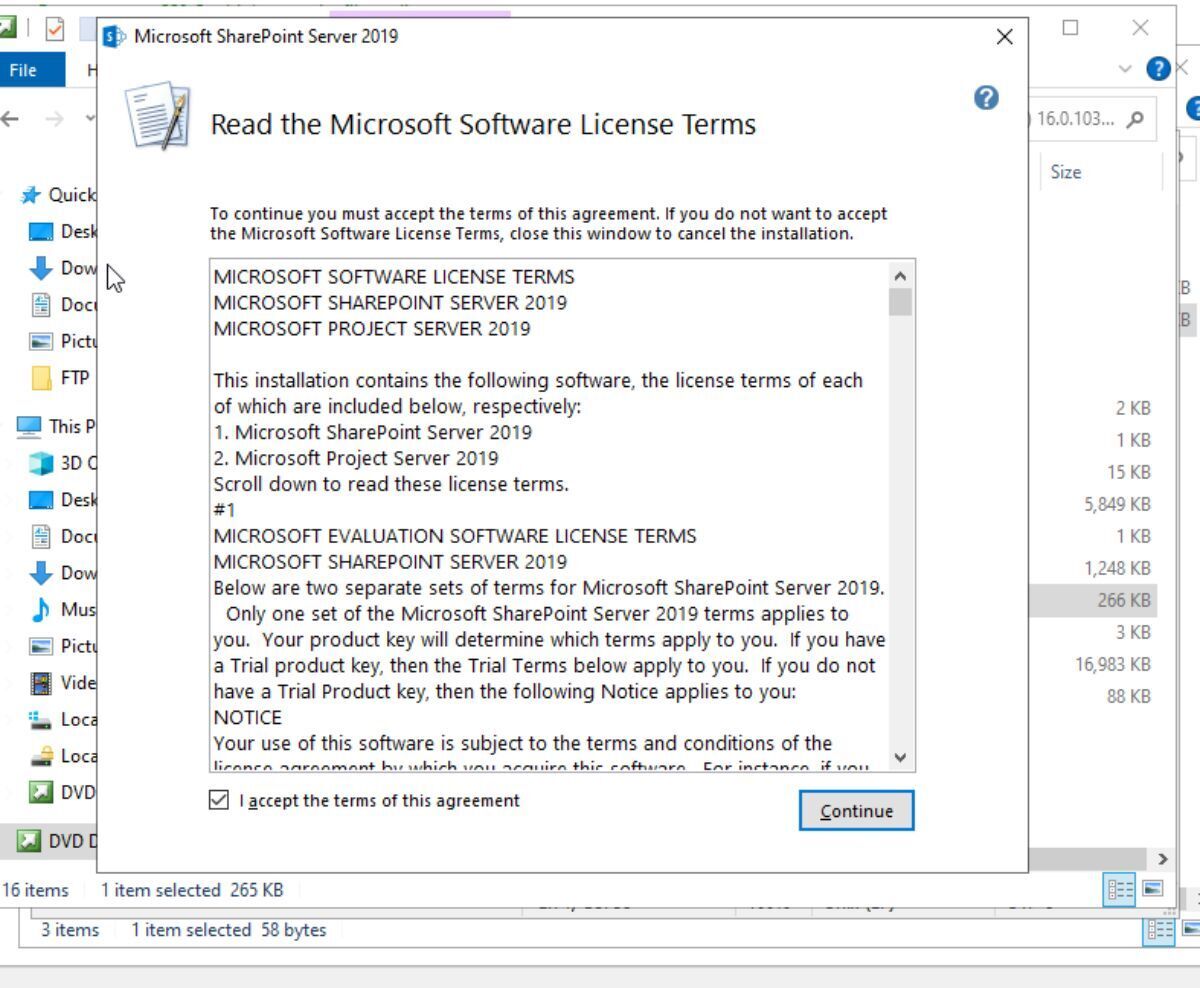This screenshot has height=988, width=1200.
Task: Click horizontal scrollbar right arrow in Explorer
Action: pos(1161,859)
